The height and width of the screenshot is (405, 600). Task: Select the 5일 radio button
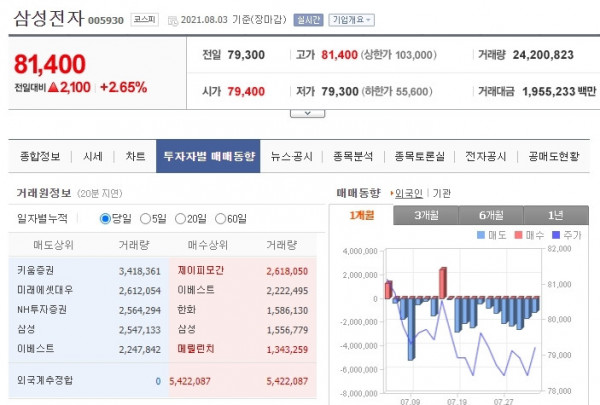[145, 219]
